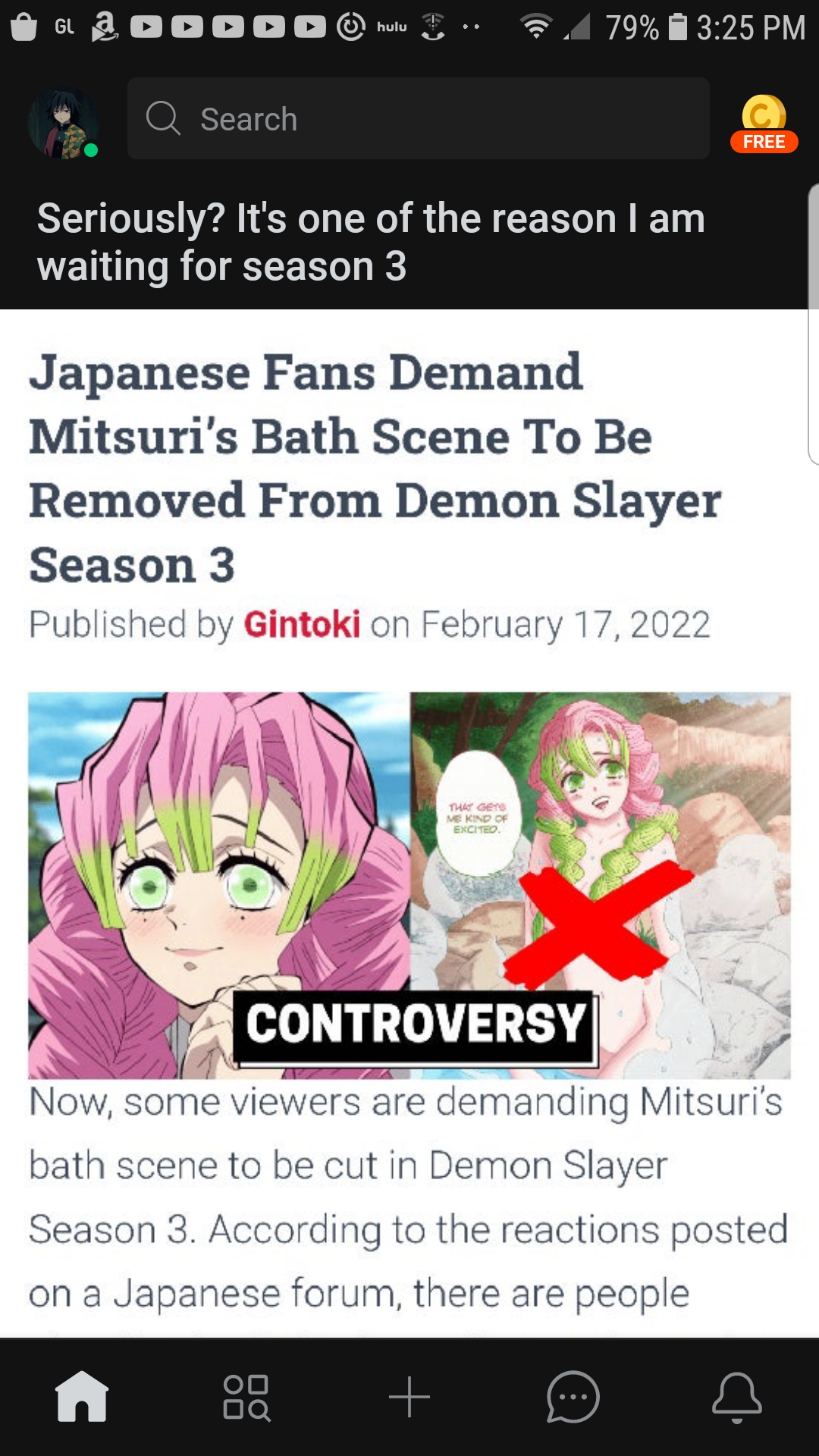This screenshot has width=819, height=1456.
Task: Tap the magnifier icon in search bar
Action: tap(163, 118)
